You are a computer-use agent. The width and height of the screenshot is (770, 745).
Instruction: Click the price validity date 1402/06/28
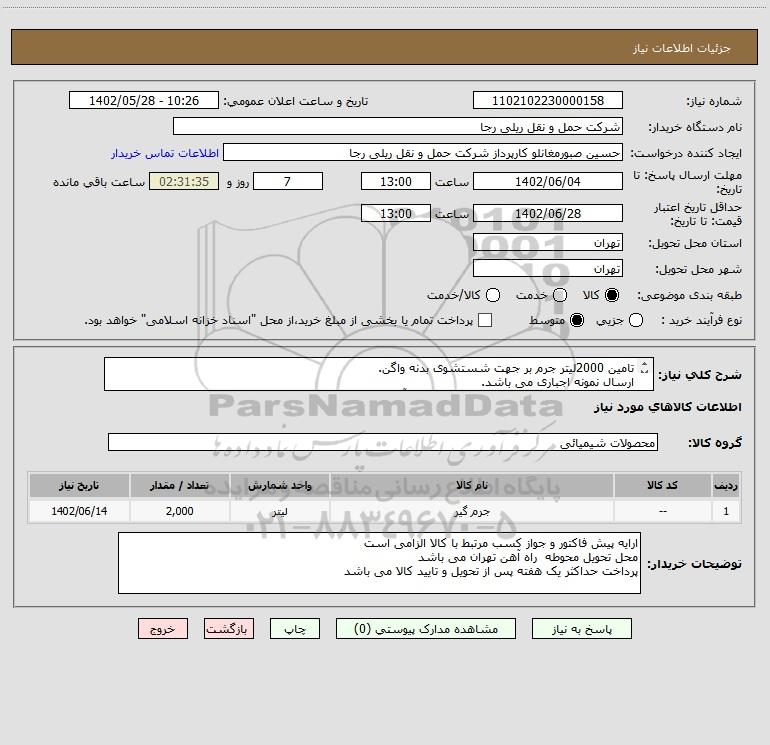tap(548, 213)
